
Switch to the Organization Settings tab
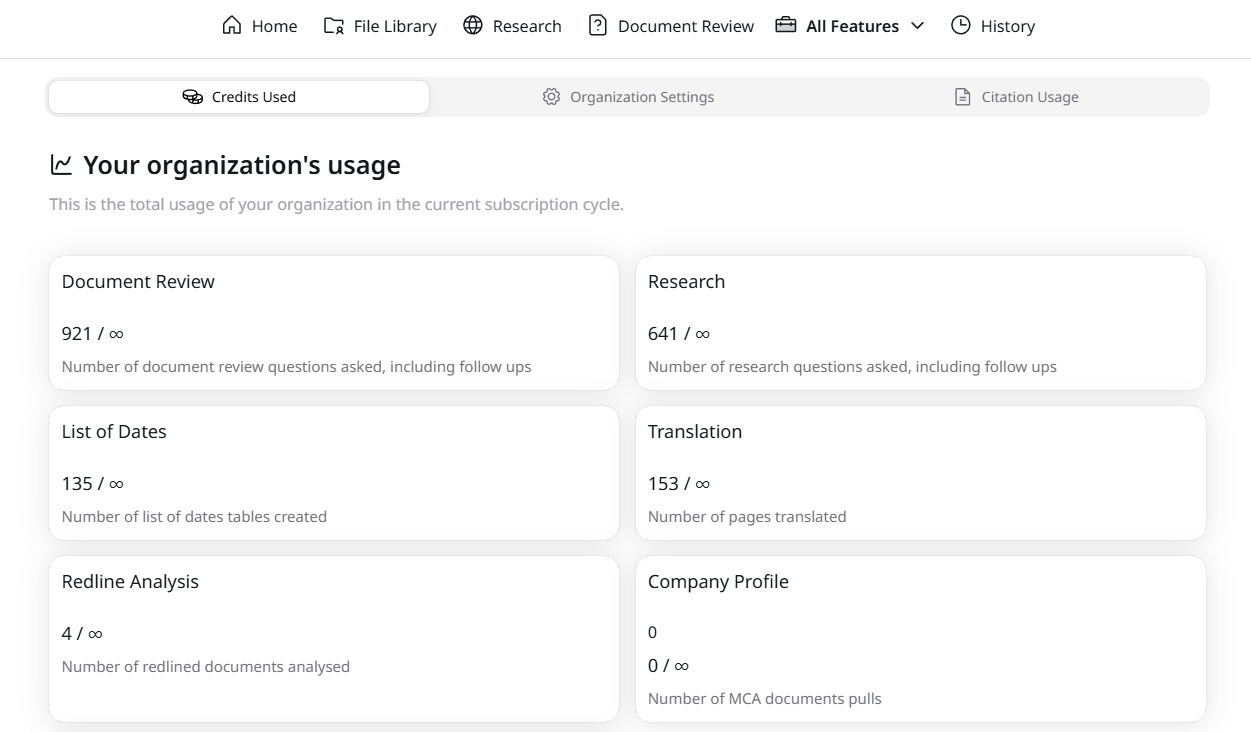click(x=641, y=97)
